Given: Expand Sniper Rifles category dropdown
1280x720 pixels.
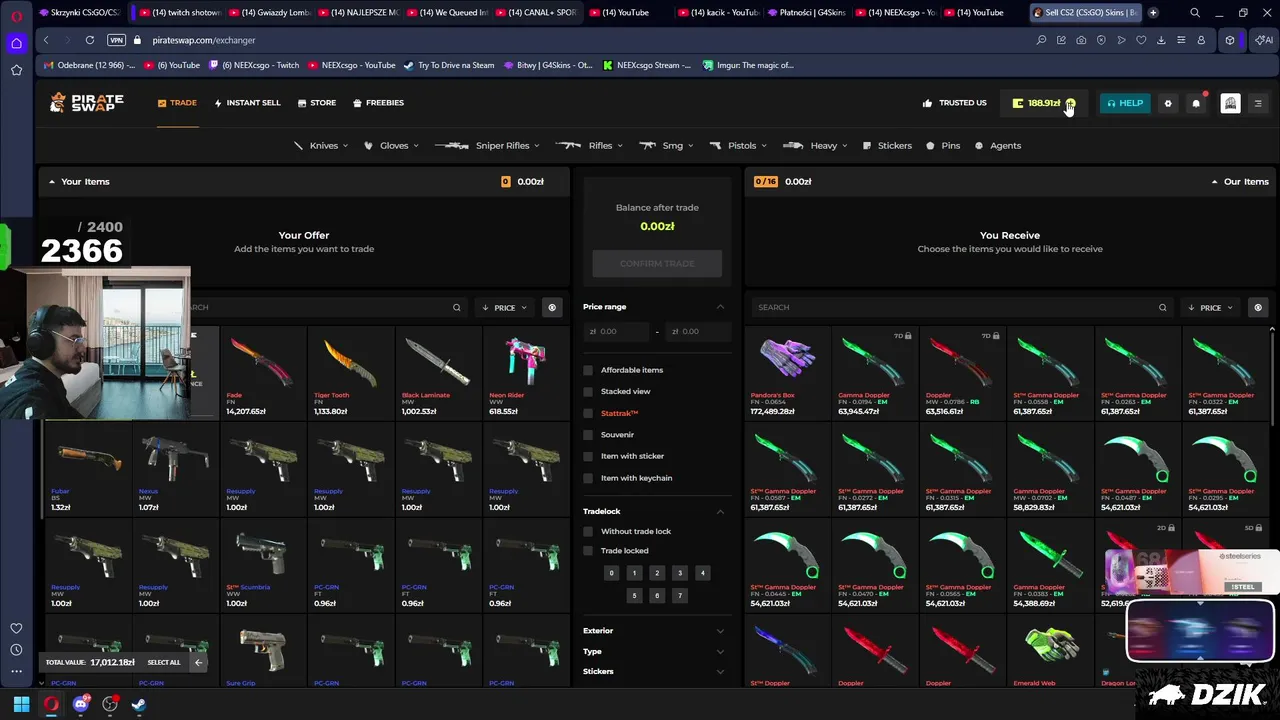Looking at the screenshot, I should [487, 146].
